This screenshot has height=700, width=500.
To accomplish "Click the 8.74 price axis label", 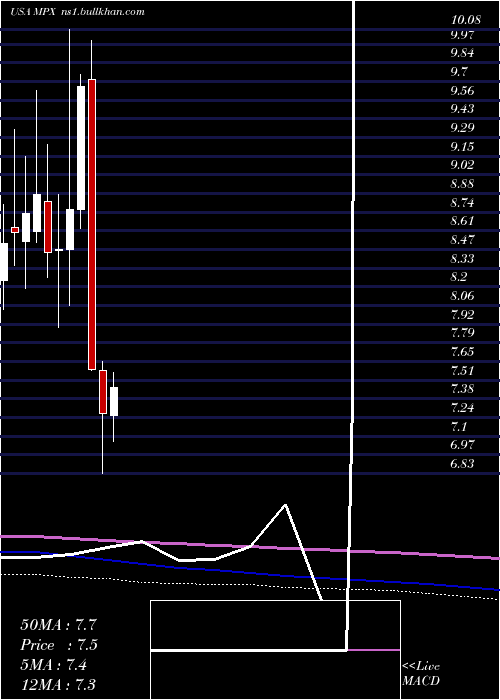I will tap(462, 203).
